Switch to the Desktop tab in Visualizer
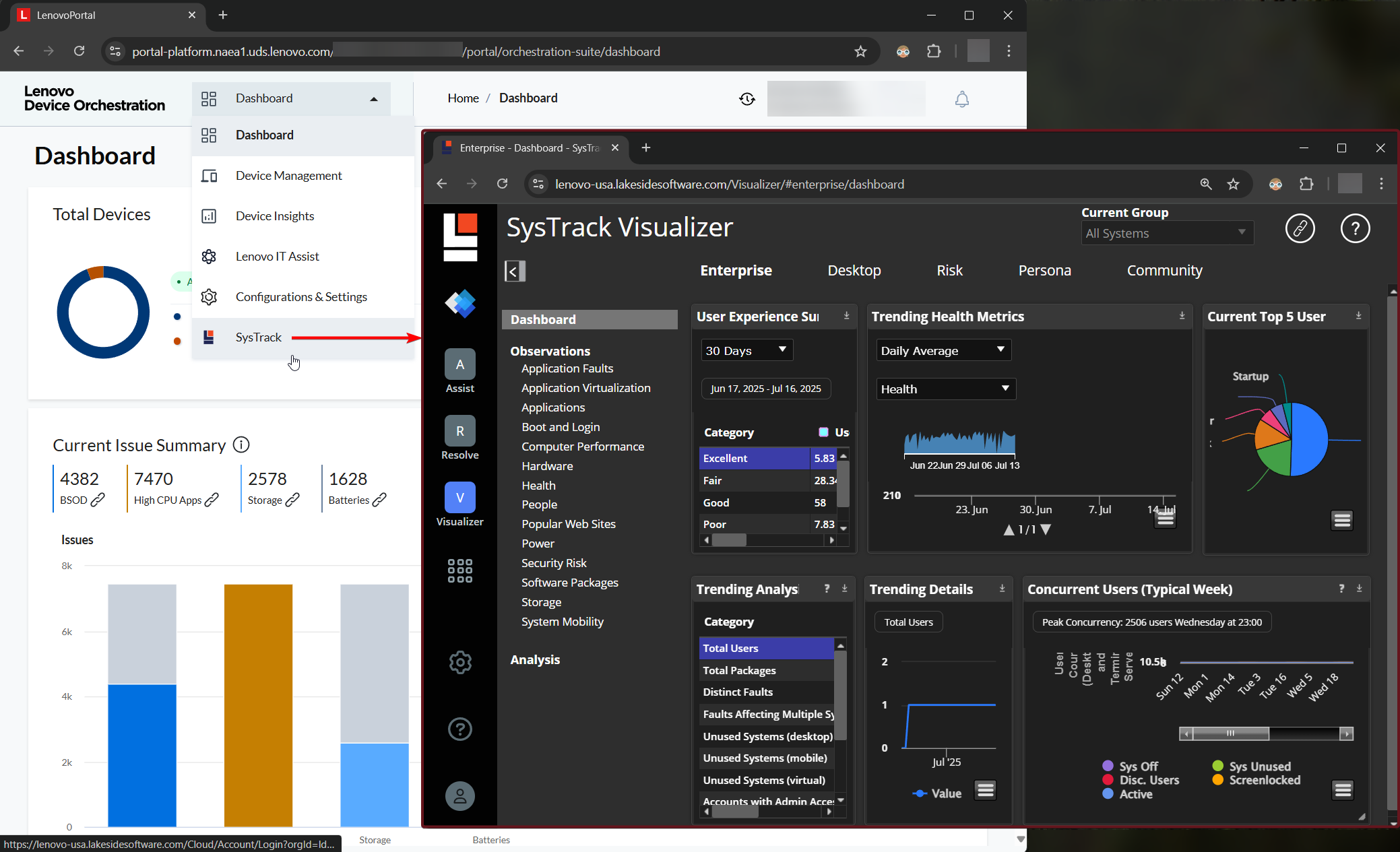 pyautogui.click(x=854, y=270)
